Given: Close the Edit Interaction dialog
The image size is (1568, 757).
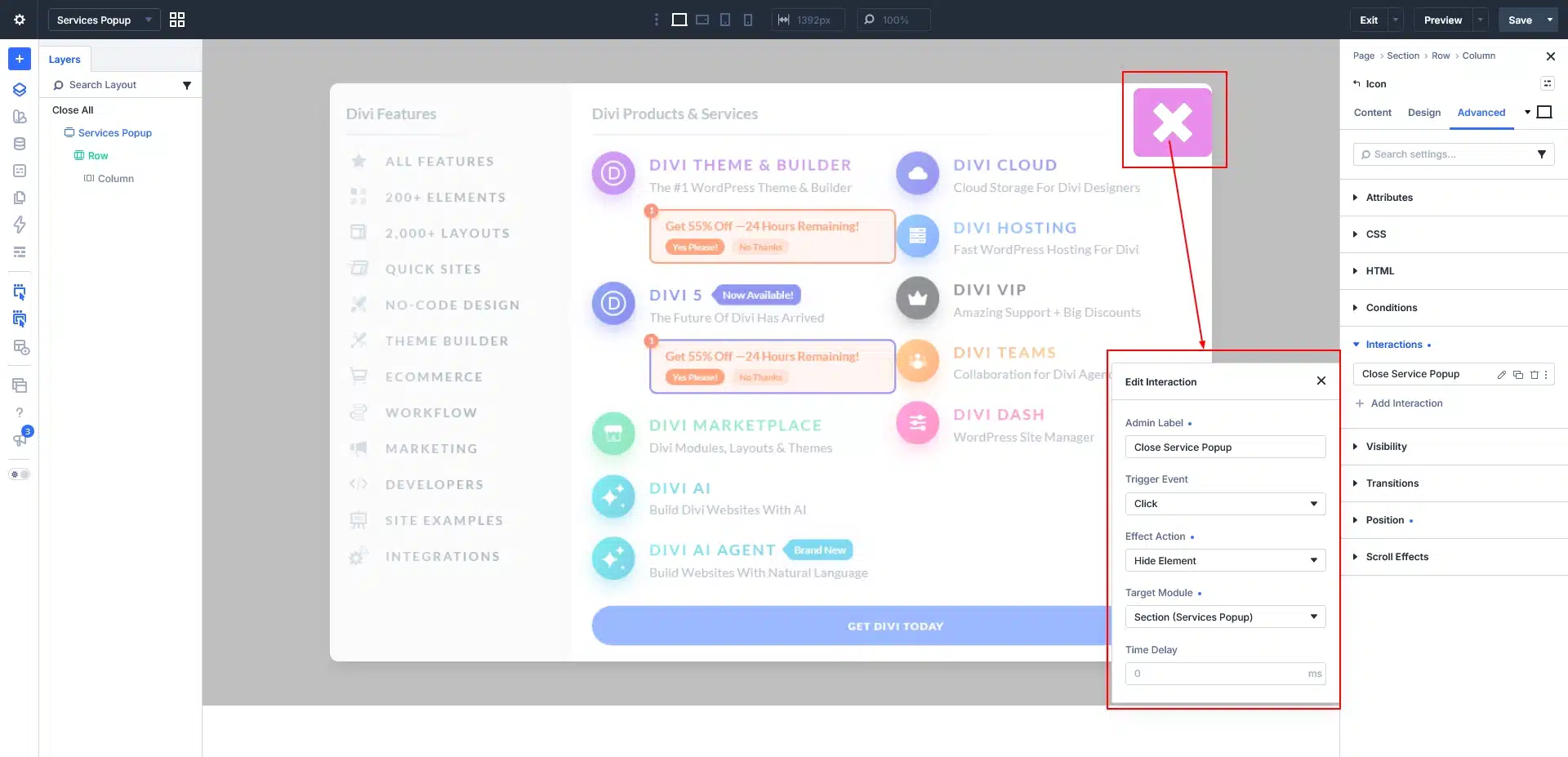Looking at the screenshot, I should 1321,381.
